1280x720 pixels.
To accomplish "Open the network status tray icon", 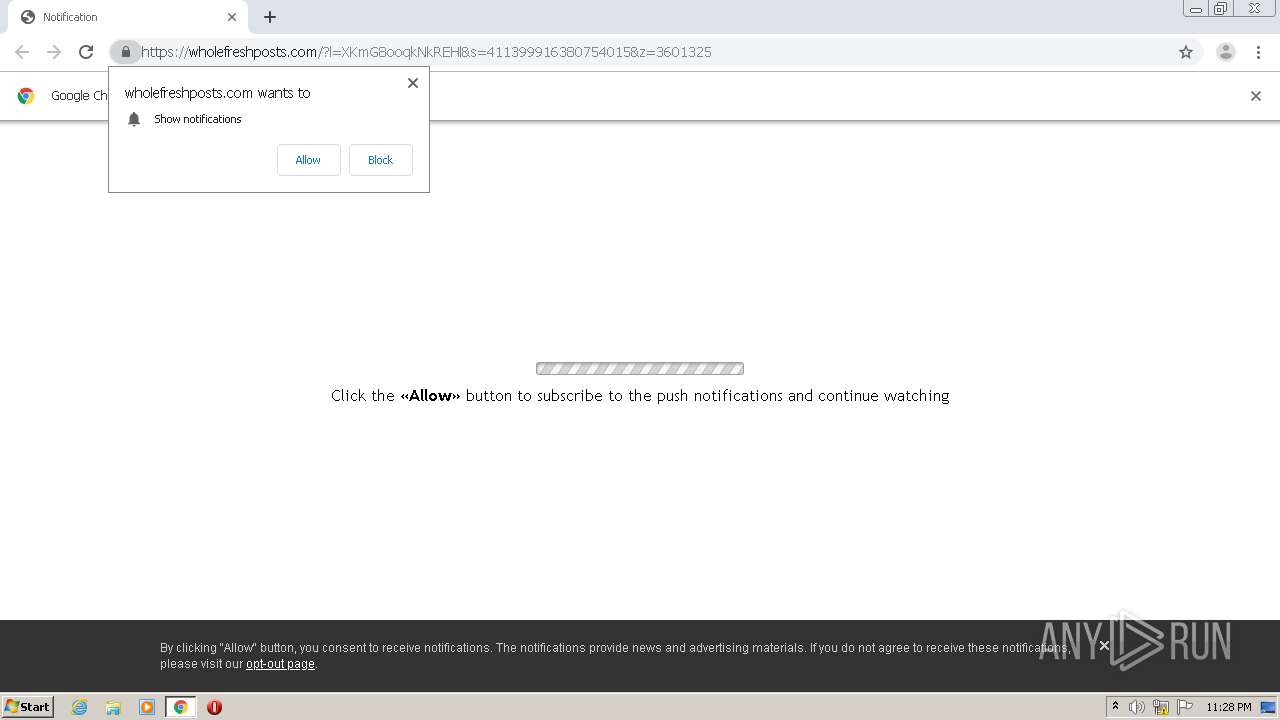I will pos(1161,707).
